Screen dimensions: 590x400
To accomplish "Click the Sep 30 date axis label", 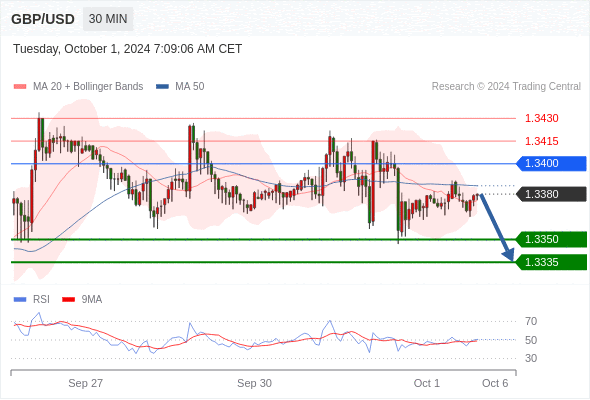I will click(x=254, y=383).
